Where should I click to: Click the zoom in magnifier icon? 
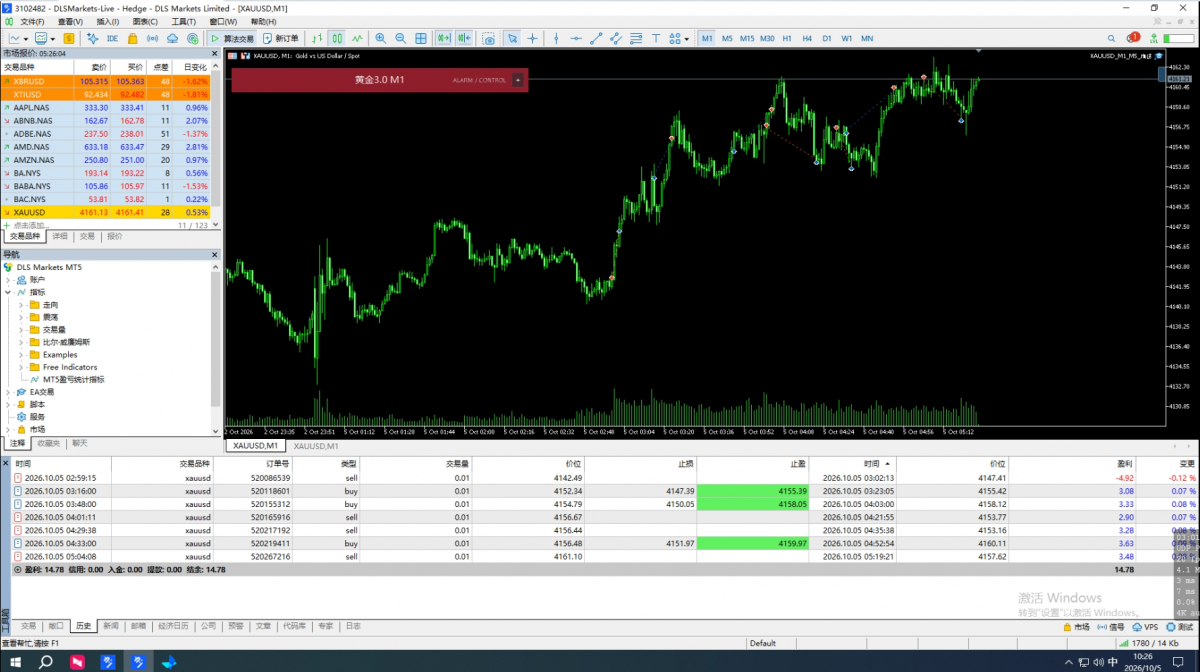[x=380, y=38]
